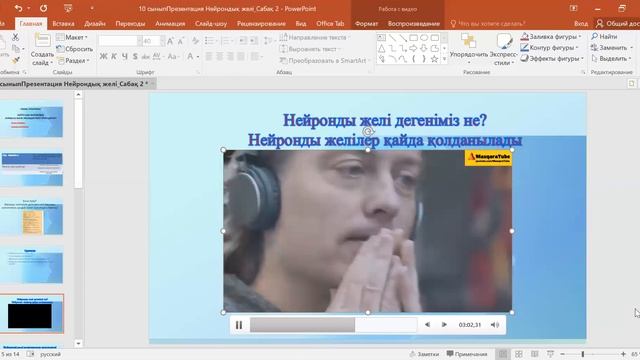Click the Increase Font Size icon
Screen dimensions: 640x360
point(170,40)
